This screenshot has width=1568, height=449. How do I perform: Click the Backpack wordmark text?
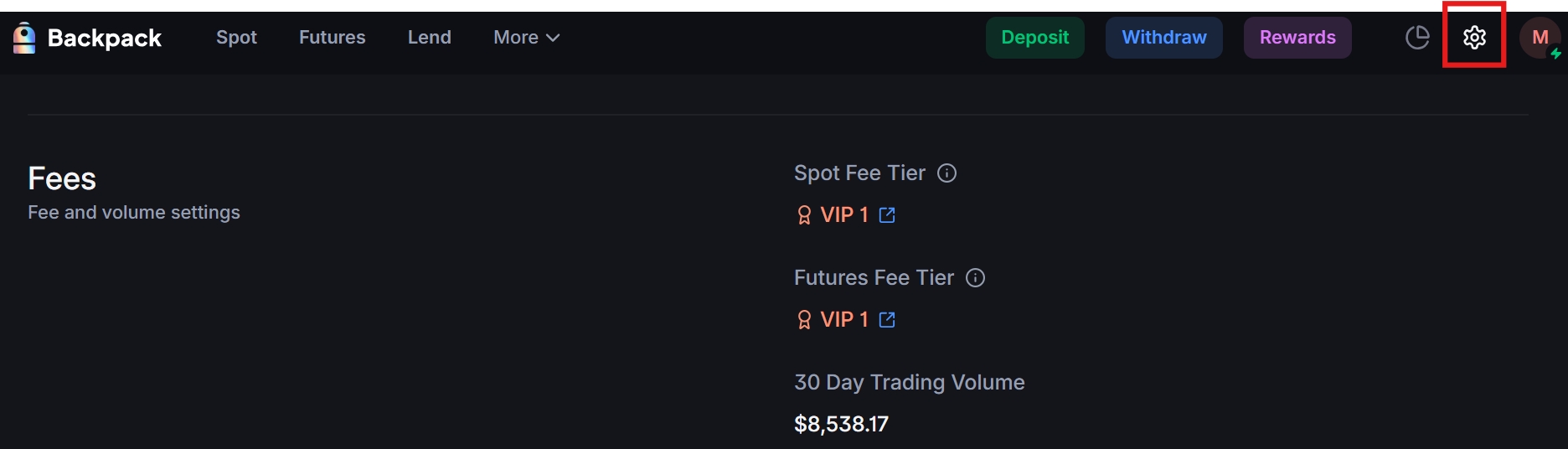pyautogui.click(x=105, y=38)
